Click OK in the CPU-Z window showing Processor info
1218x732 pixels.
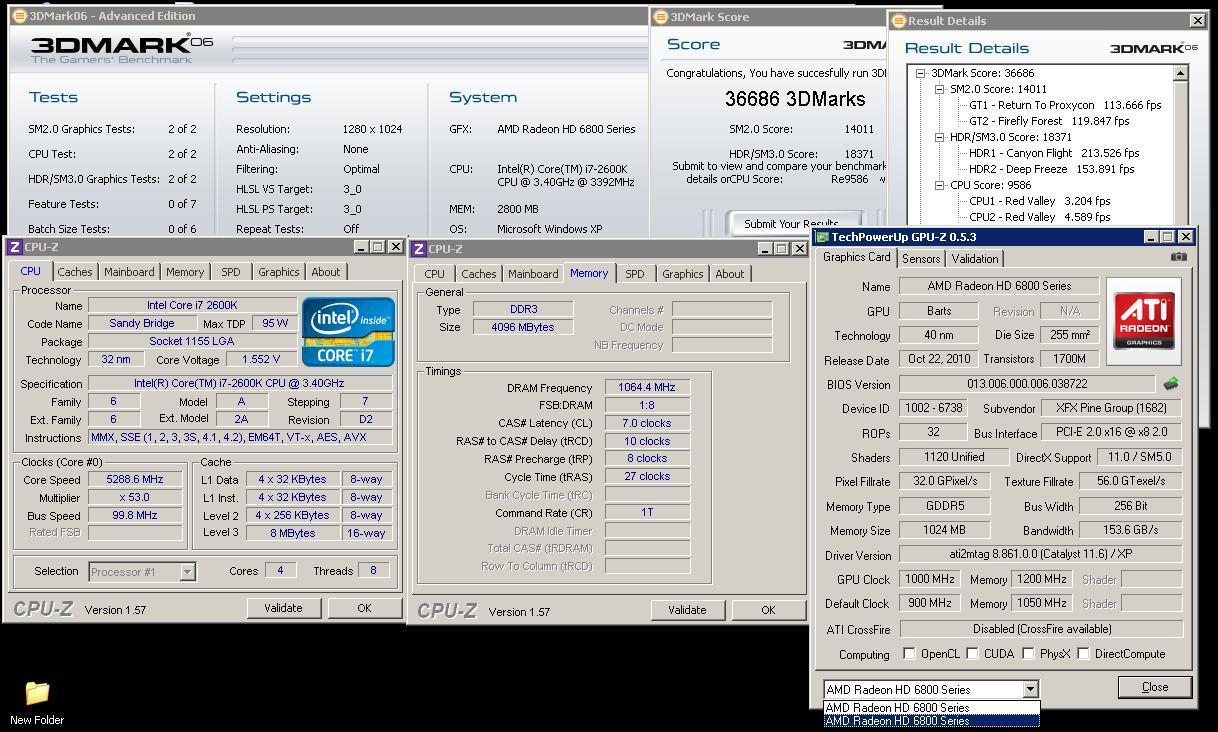pyautogui.click(x=364, y=608)
